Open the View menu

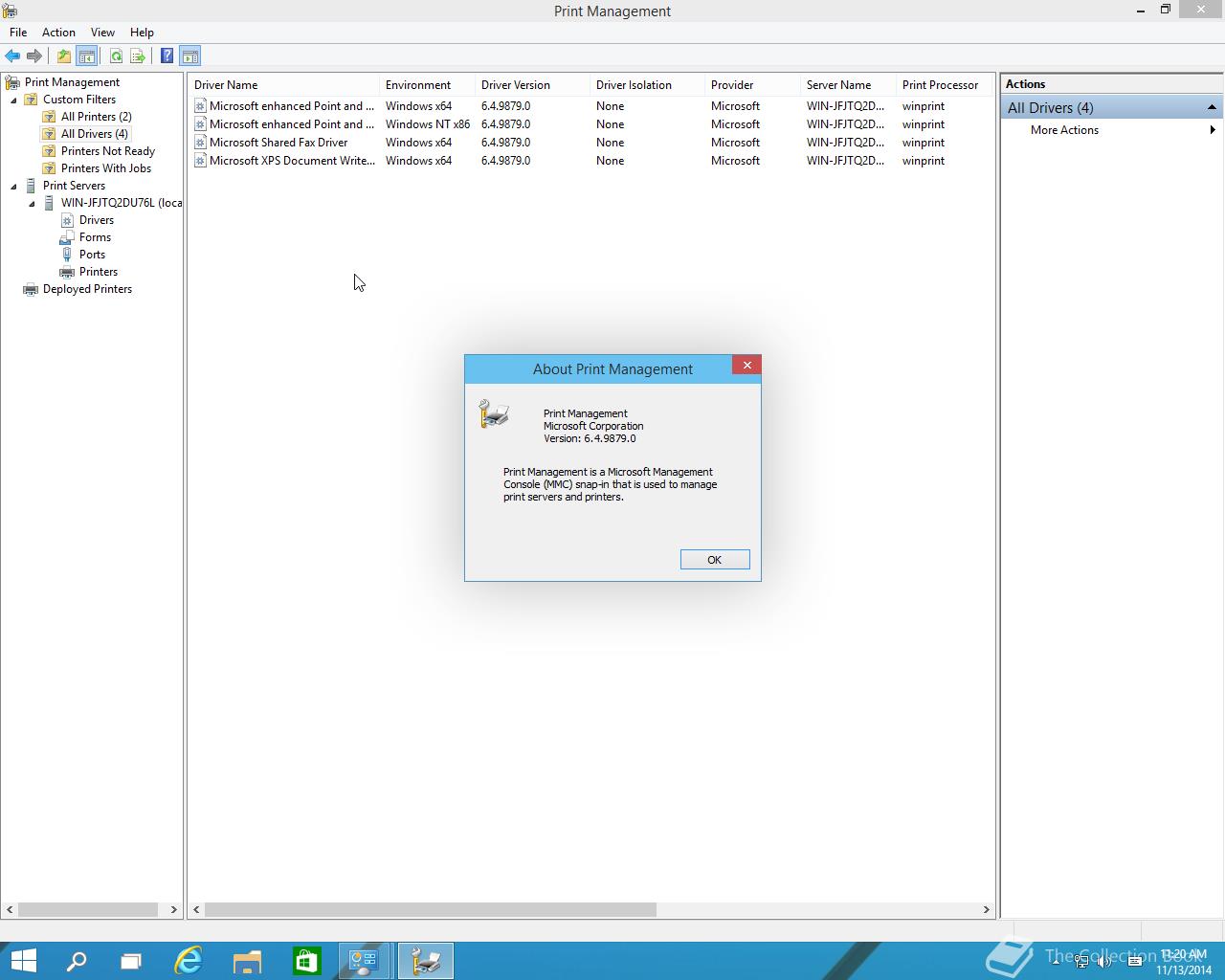[x=102, y=33]
